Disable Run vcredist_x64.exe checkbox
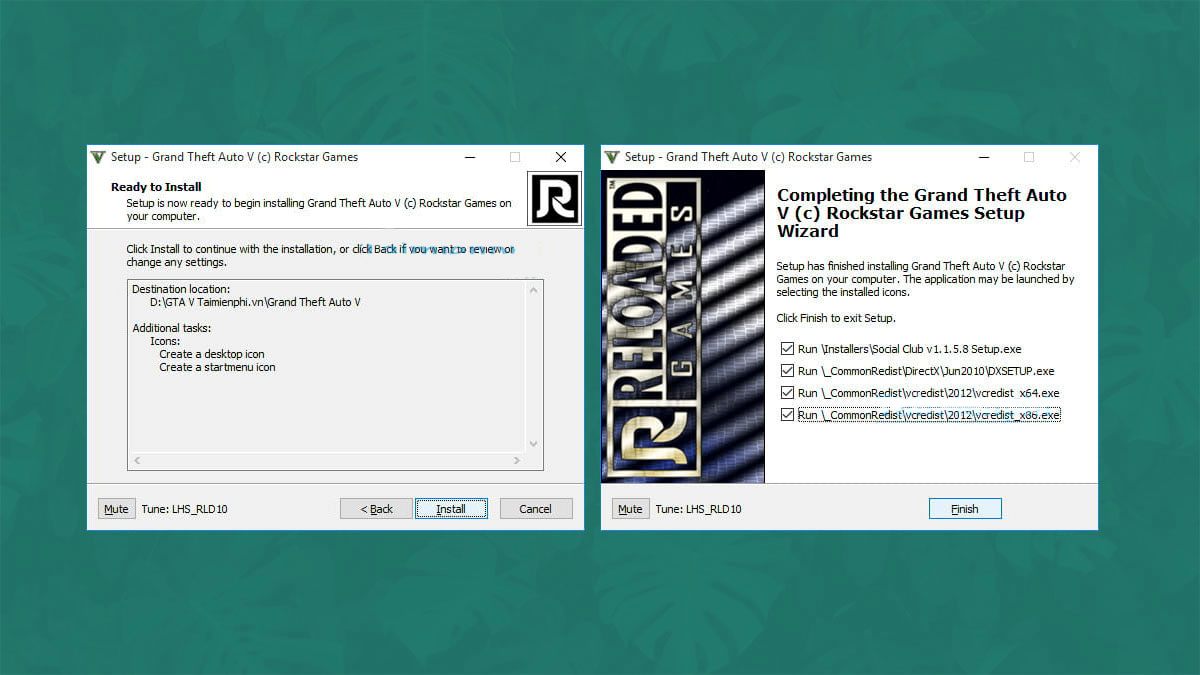The image size is (1200, 675). tap(787, 393)
